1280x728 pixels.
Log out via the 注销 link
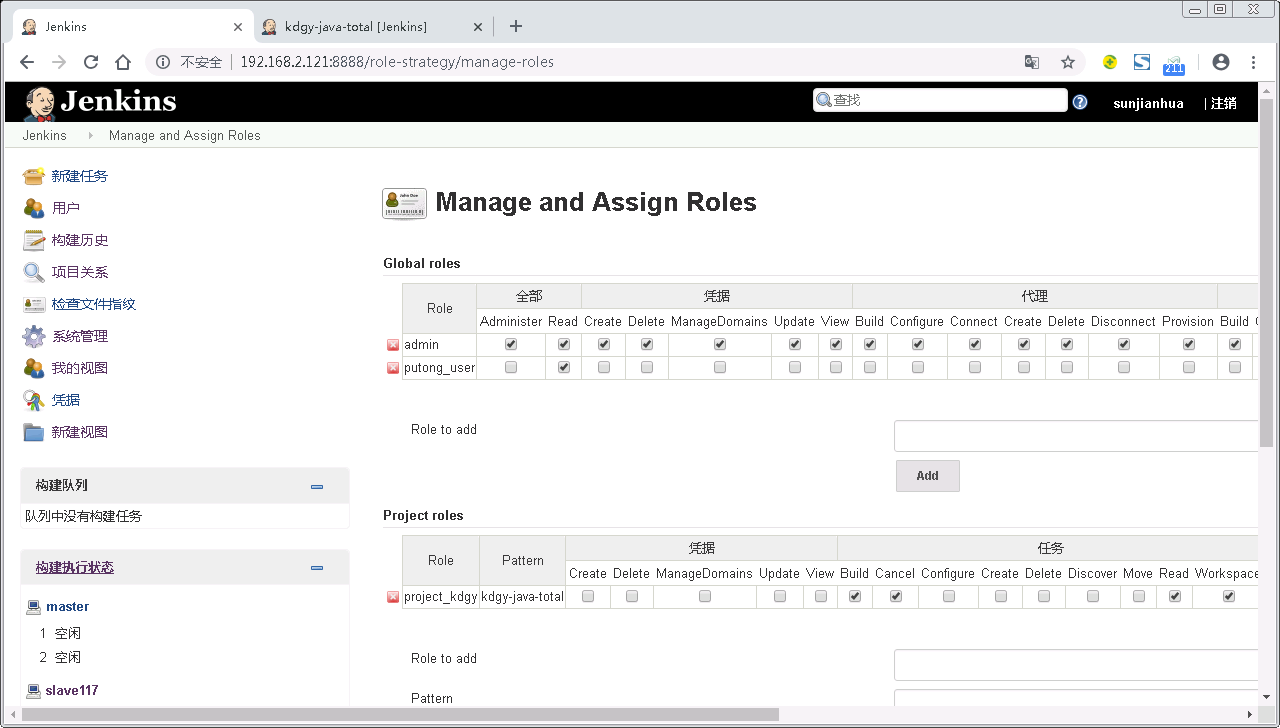pos(1224,103)
